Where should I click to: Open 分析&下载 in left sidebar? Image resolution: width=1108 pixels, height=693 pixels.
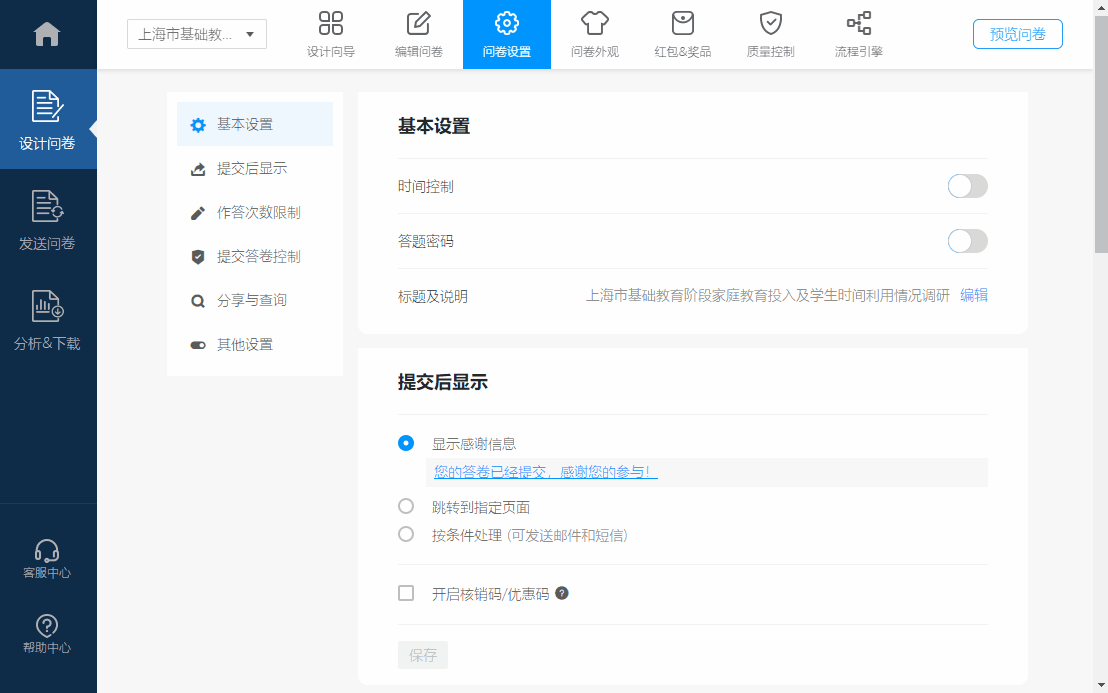[48, 319]
